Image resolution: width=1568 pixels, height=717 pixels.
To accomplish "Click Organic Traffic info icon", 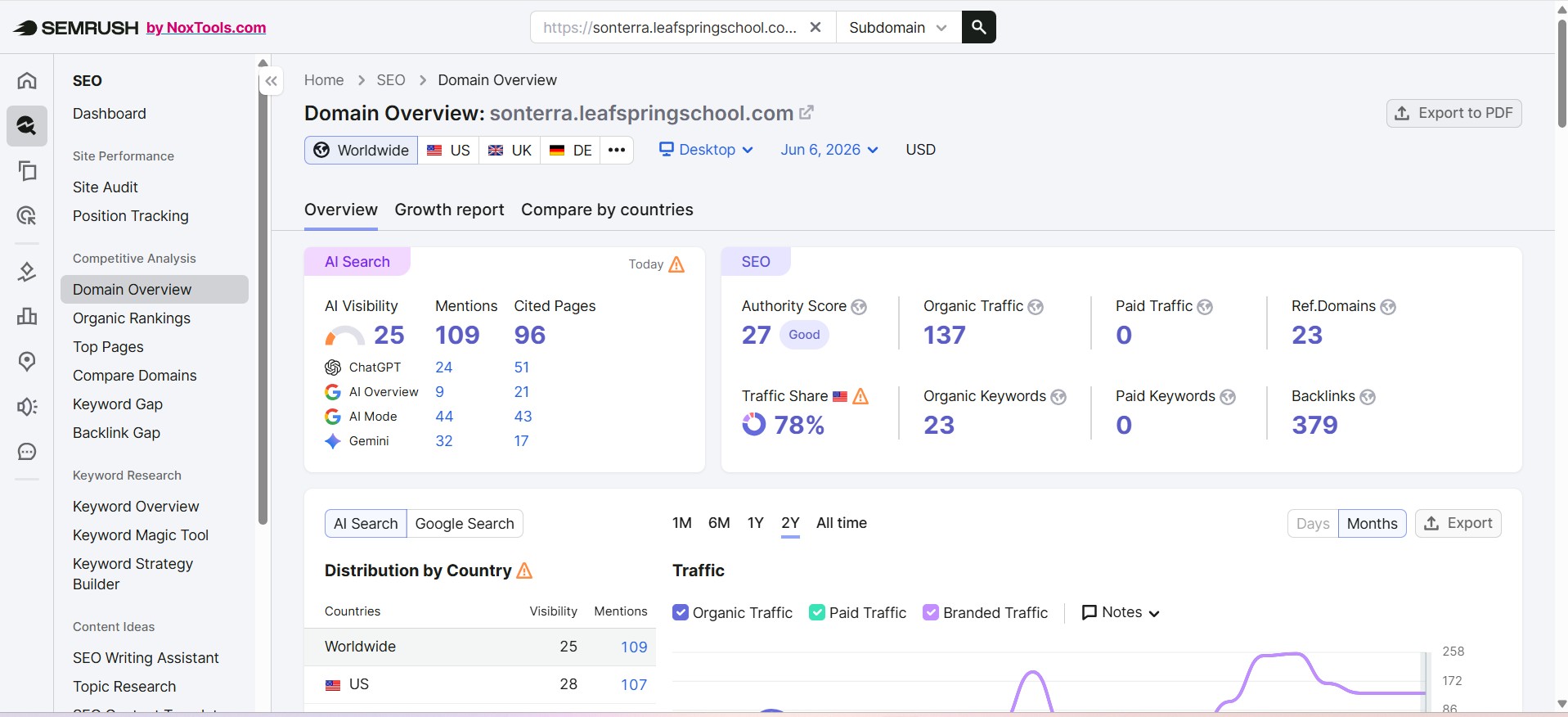I will (x=1036, y=307).
